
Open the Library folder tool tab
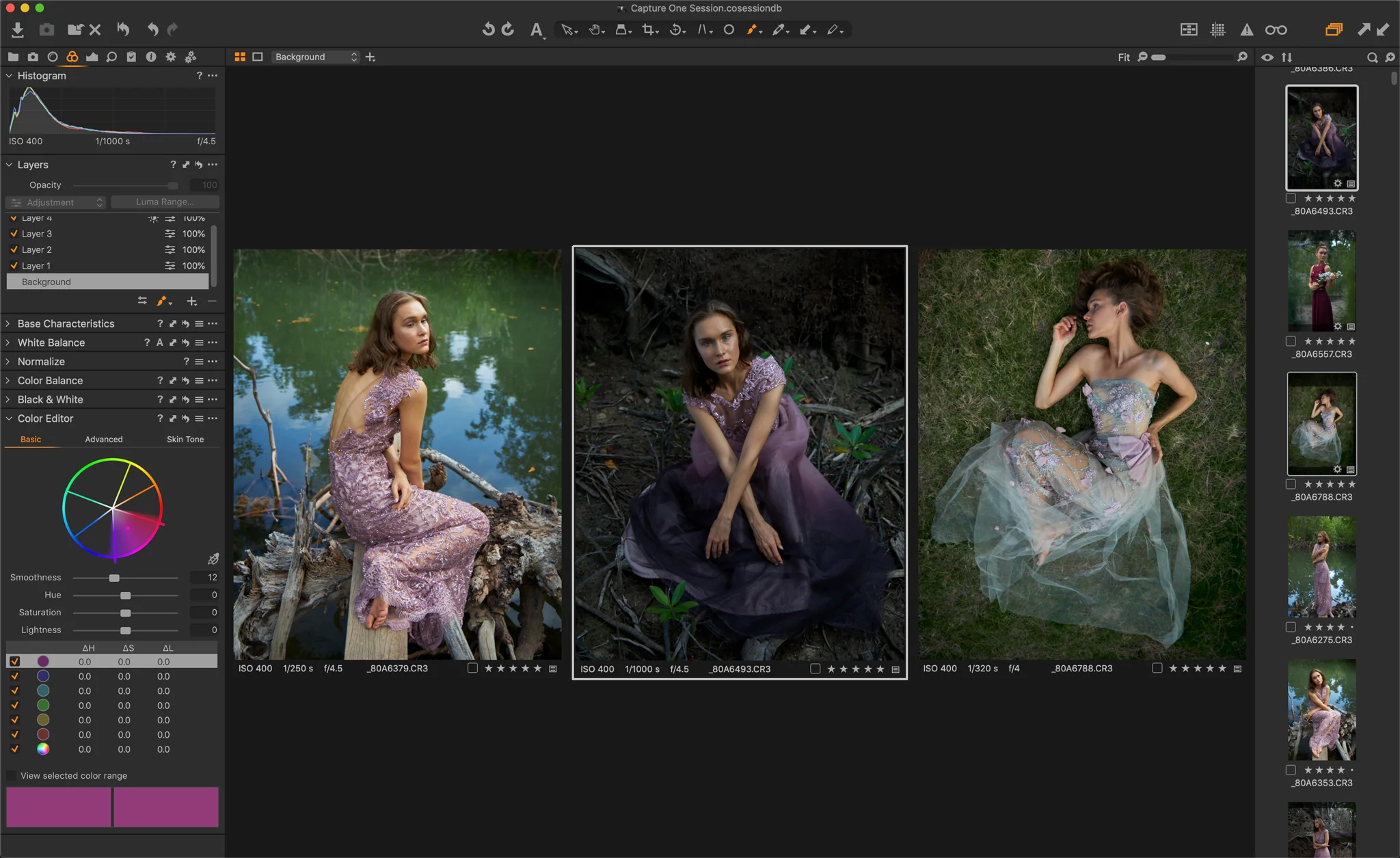point(13,57)
